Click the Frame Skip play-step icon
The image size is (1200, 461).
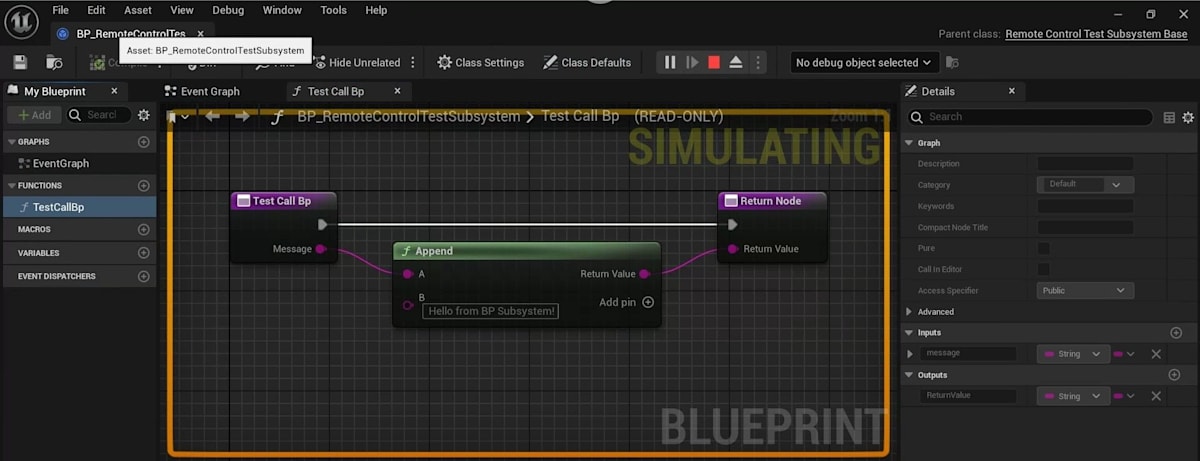click(x=692, y=62)
